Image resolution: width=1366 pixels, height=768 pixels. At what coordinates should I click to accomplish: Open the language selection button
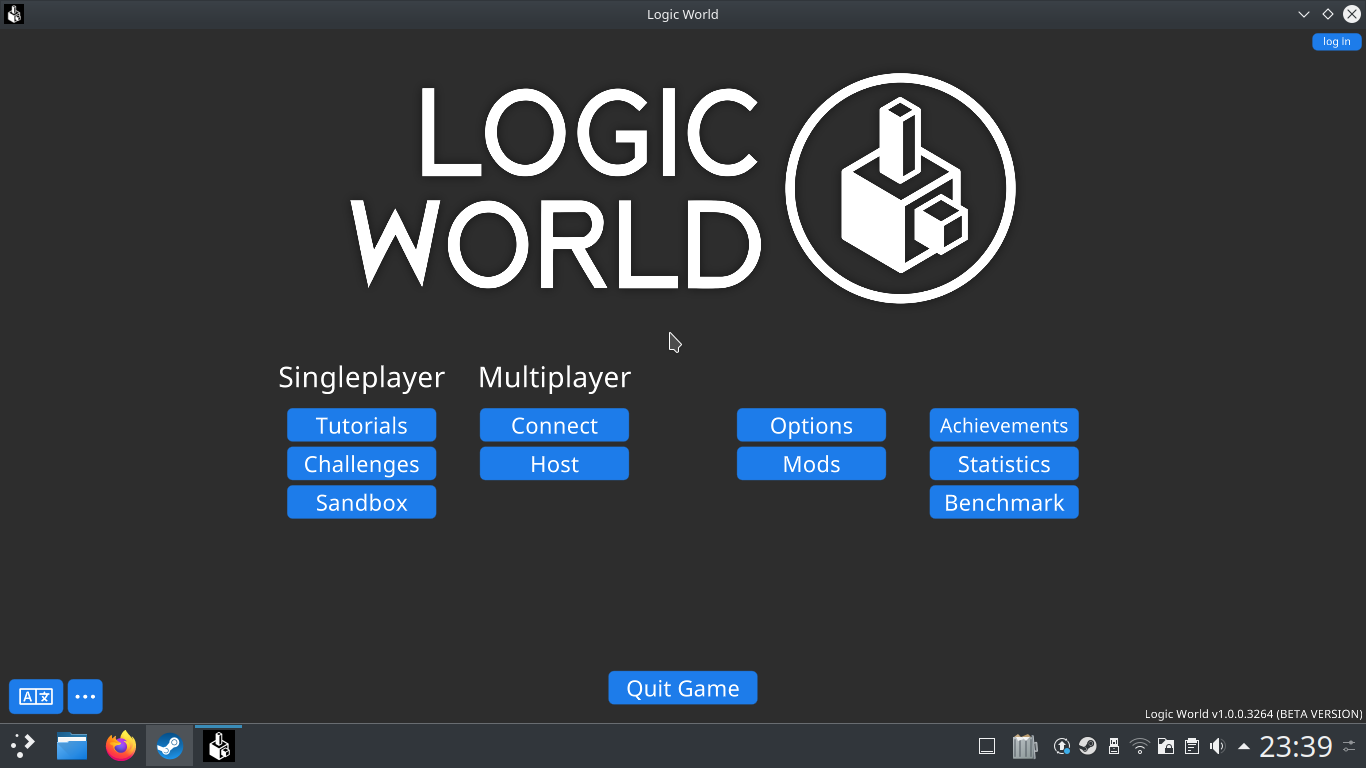coord(36,696)
